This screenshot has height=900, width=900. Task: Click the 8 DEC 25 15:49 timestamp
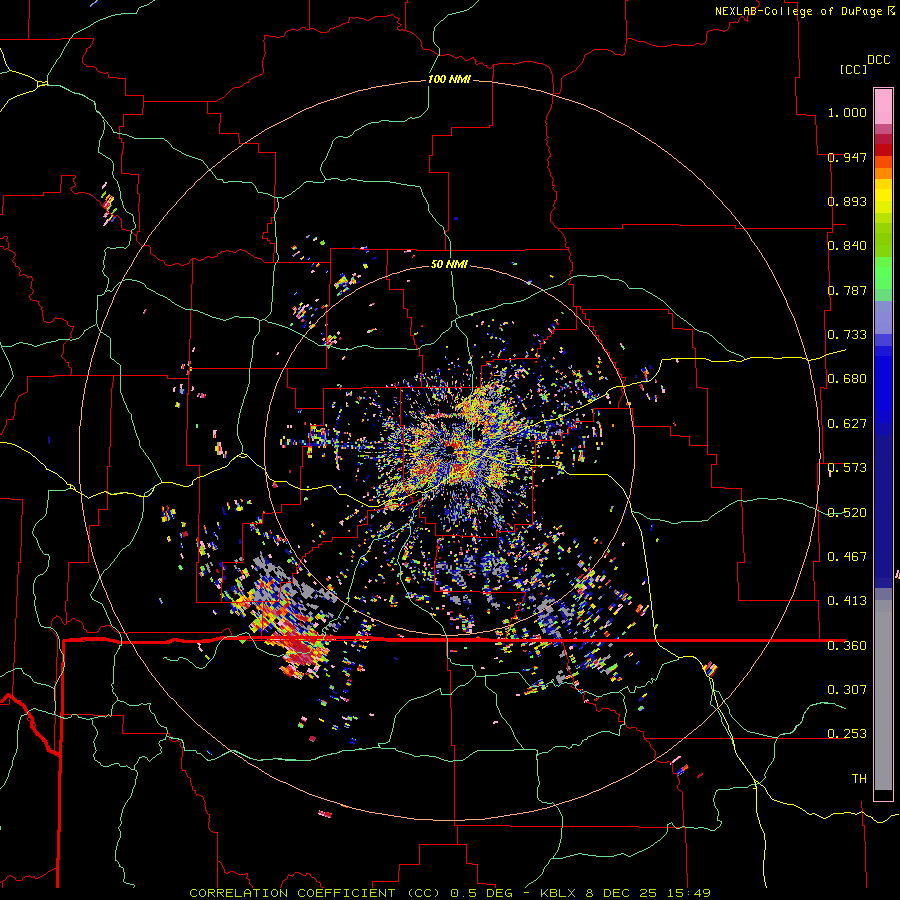[x=648, y=893]
